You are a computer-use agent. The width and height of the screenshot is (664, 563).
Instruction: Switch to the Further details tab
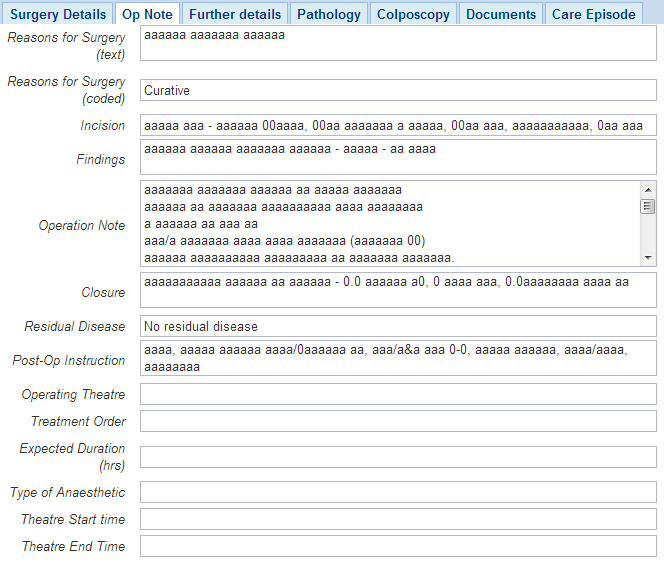(x=235, y=14)
